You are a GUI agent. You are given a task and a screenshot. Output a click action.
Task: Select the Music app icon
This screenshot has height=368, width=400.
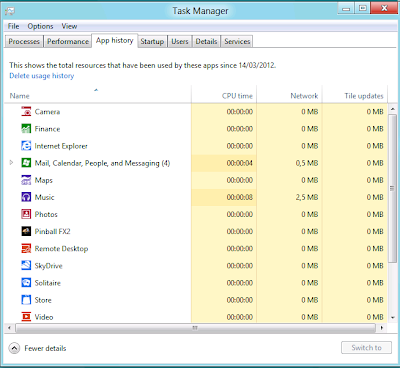[26, 197]
